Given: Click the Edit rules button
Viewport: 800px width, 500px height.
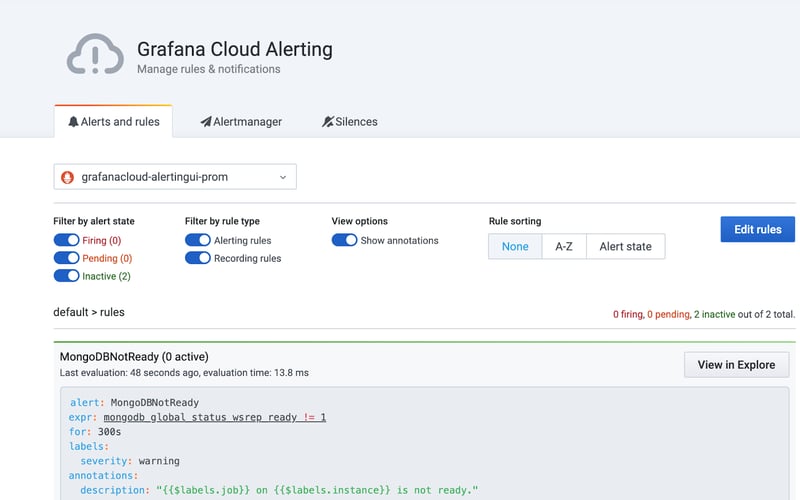Looking at the screenshot, I should click(758, 230).
